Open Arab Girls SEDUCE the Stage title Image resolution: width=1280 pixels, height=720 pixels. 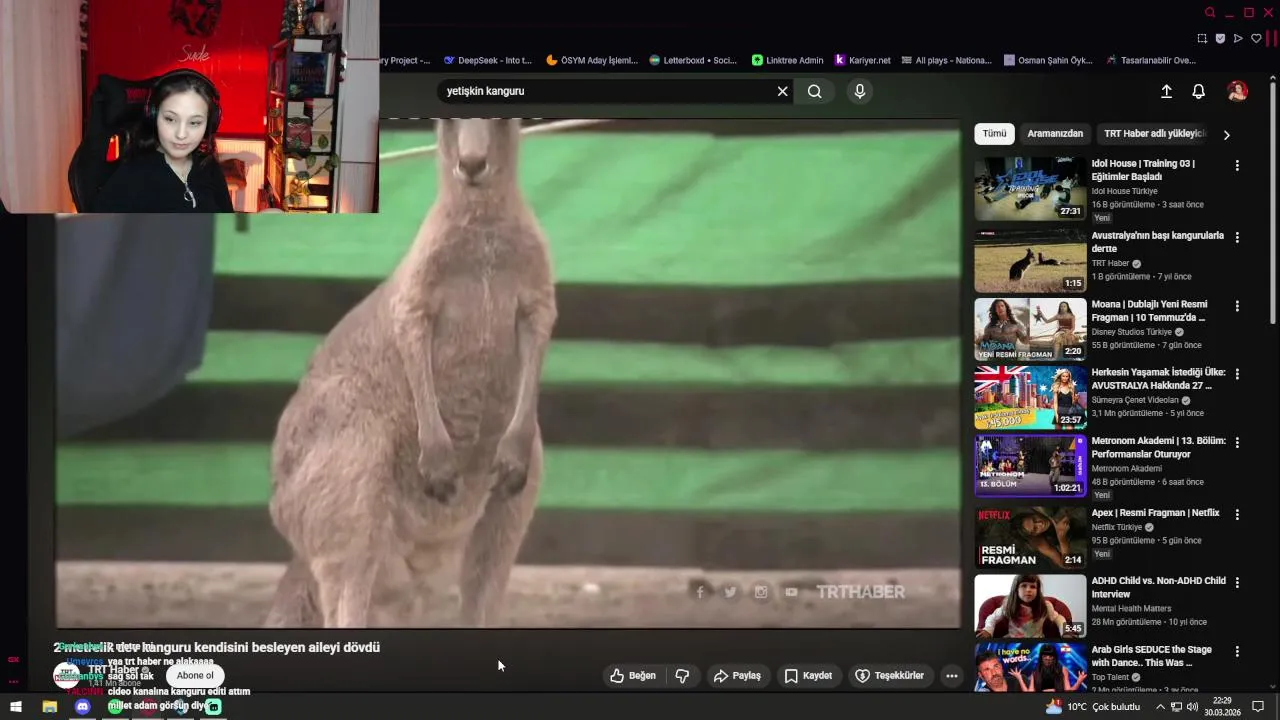coord(1151,656)
